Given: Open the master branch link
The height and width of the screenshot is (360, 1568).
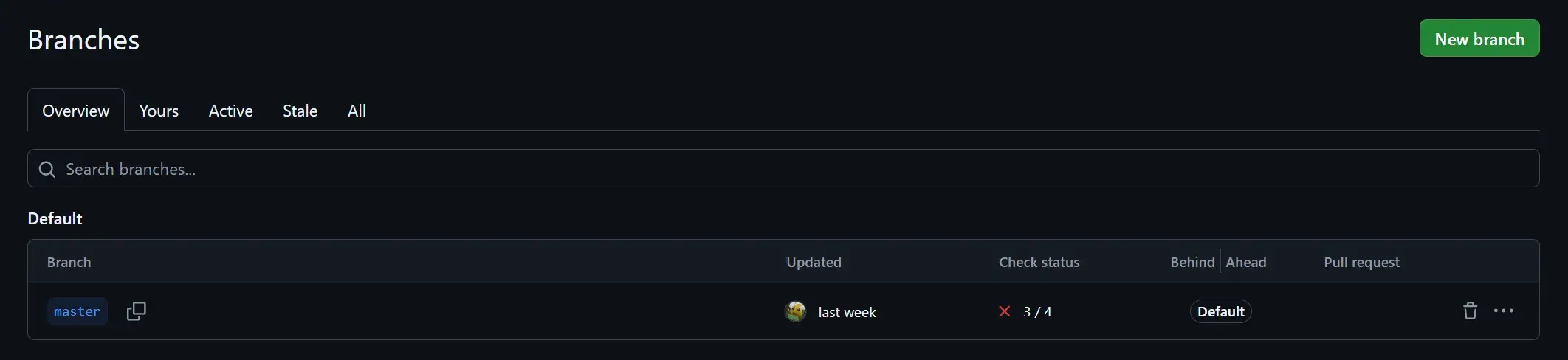Looking at the screenshot, I should (x=77, y=311).
